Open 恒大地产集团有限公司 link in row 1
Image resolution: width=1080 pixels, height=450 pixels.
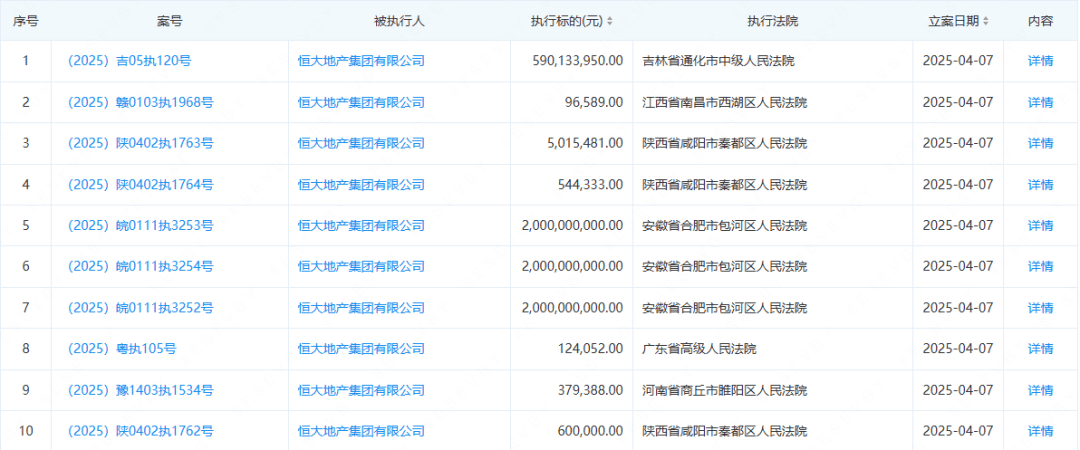[361, 61]
